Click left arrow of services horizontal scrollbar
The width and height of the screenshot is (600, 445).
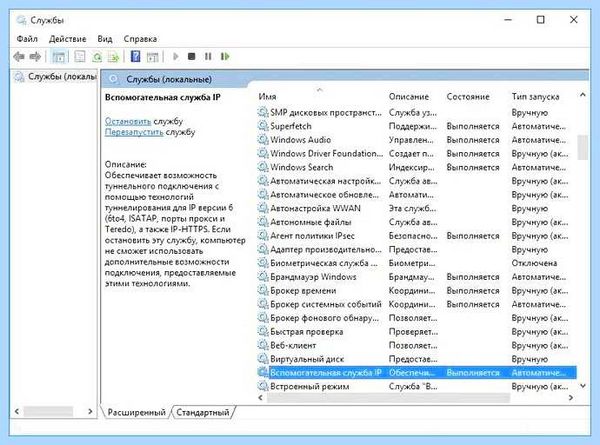pyautogui.click(x=261, y=398)
